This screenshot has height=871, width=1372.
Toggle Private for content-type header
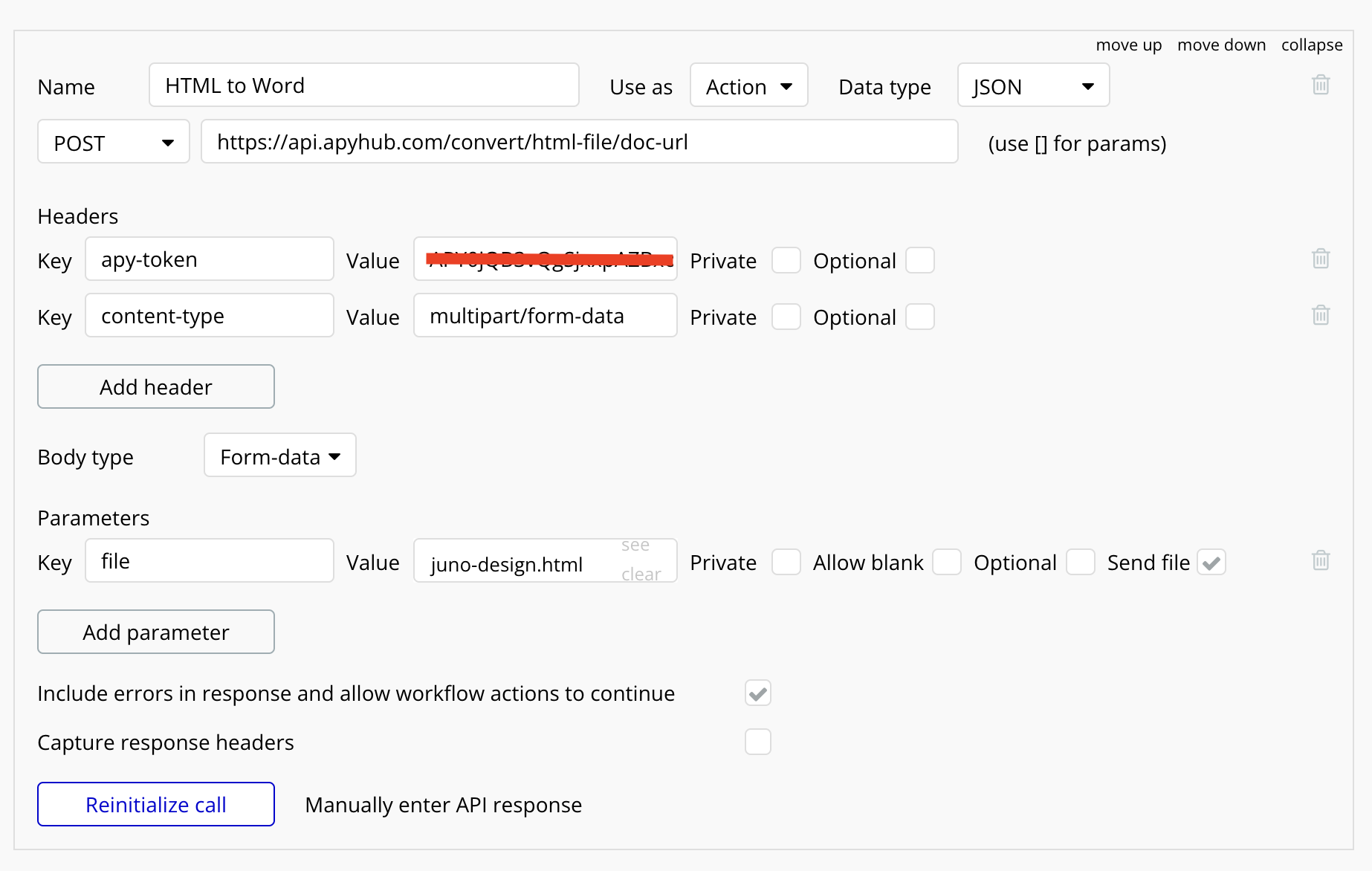tap(786, 317)
